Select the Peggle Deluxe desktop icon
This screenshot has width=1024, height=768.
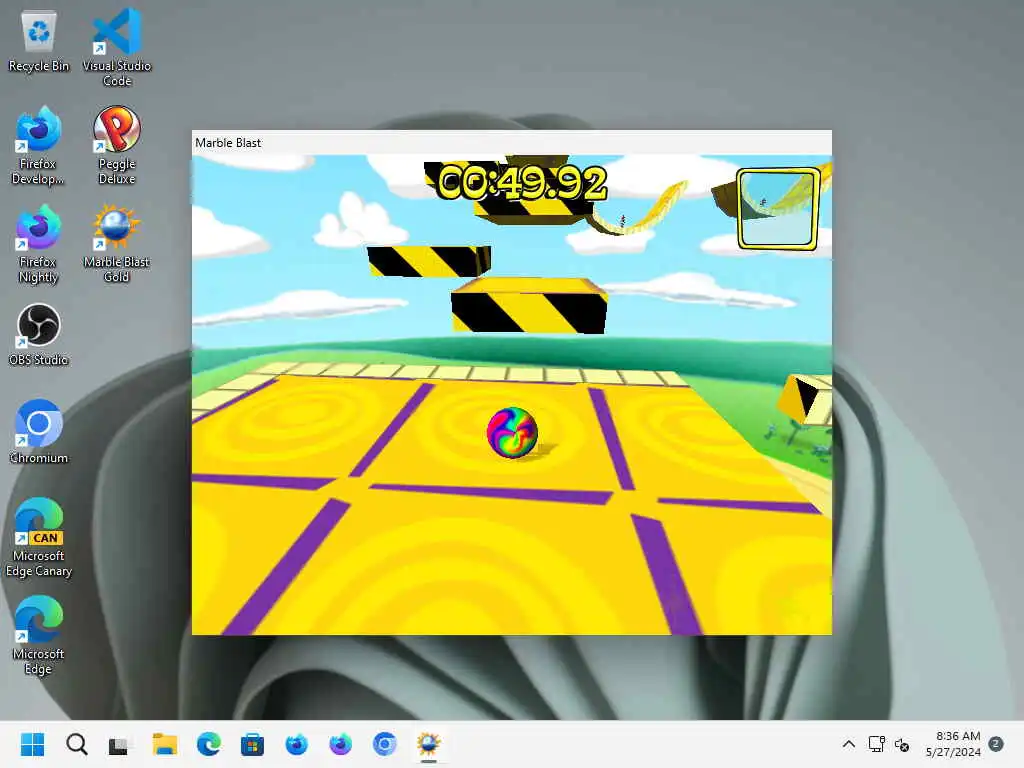click(117, 145)
